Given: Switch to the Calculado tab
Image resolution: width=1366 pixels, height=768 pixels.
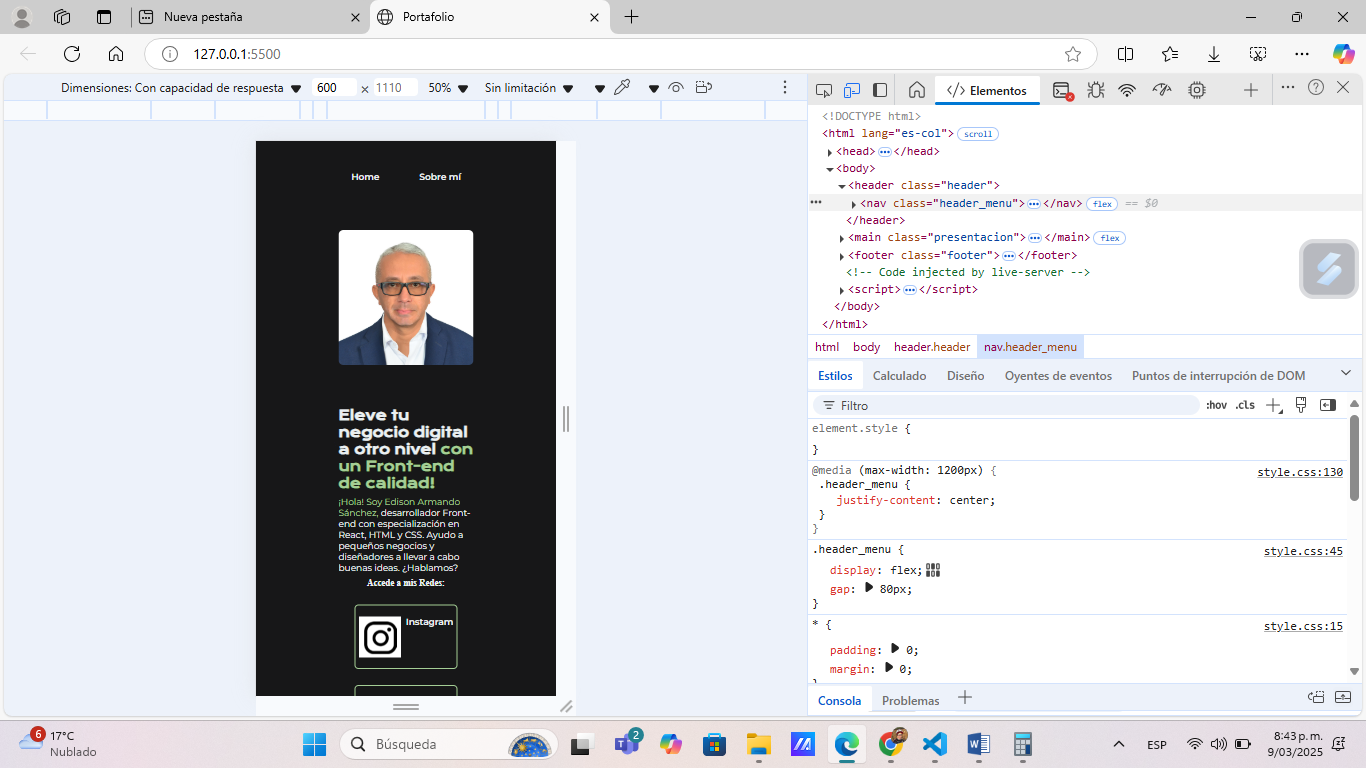Looking at the screenshot, I should click(x=899, y=376).
